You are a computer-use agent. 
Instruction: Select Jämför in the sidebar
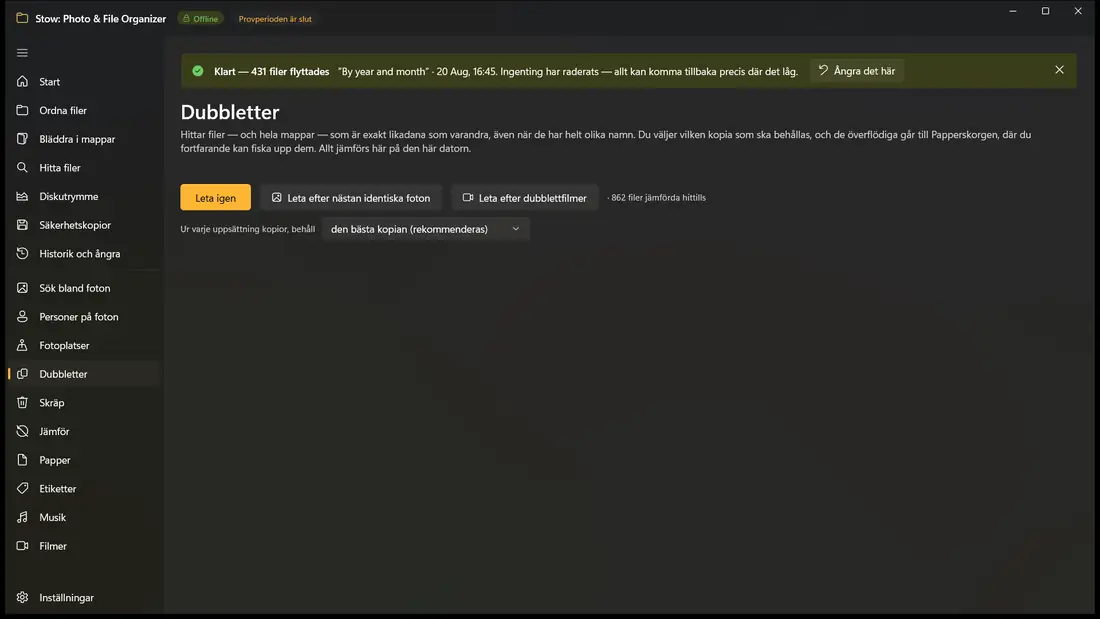[x=84, y=431]
